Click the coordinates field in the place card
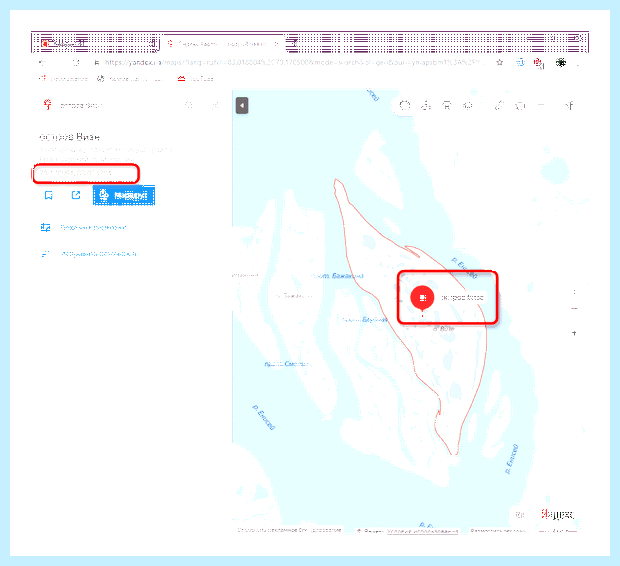The height and width of the screenshot is (566, 620). [x=85, y=173]
